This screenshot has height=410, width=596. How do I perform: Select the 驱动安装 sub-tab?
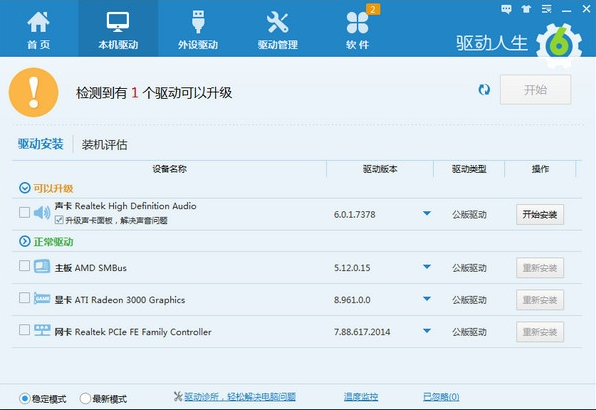(41, 144)
